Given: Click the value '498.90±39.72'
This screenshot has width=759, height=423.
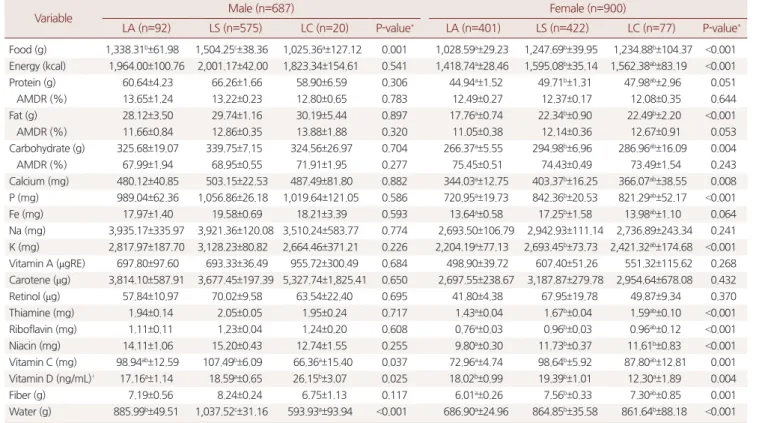Looking at the screenshot, I should pyautogui.click(x=474, y=264).
